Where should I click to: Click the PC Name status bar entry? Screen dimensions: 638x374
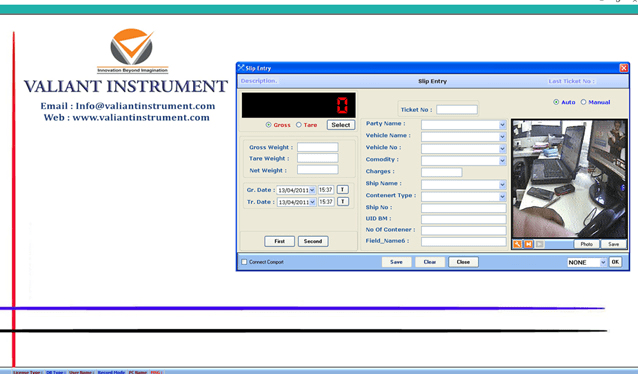(x=138, y=372)
